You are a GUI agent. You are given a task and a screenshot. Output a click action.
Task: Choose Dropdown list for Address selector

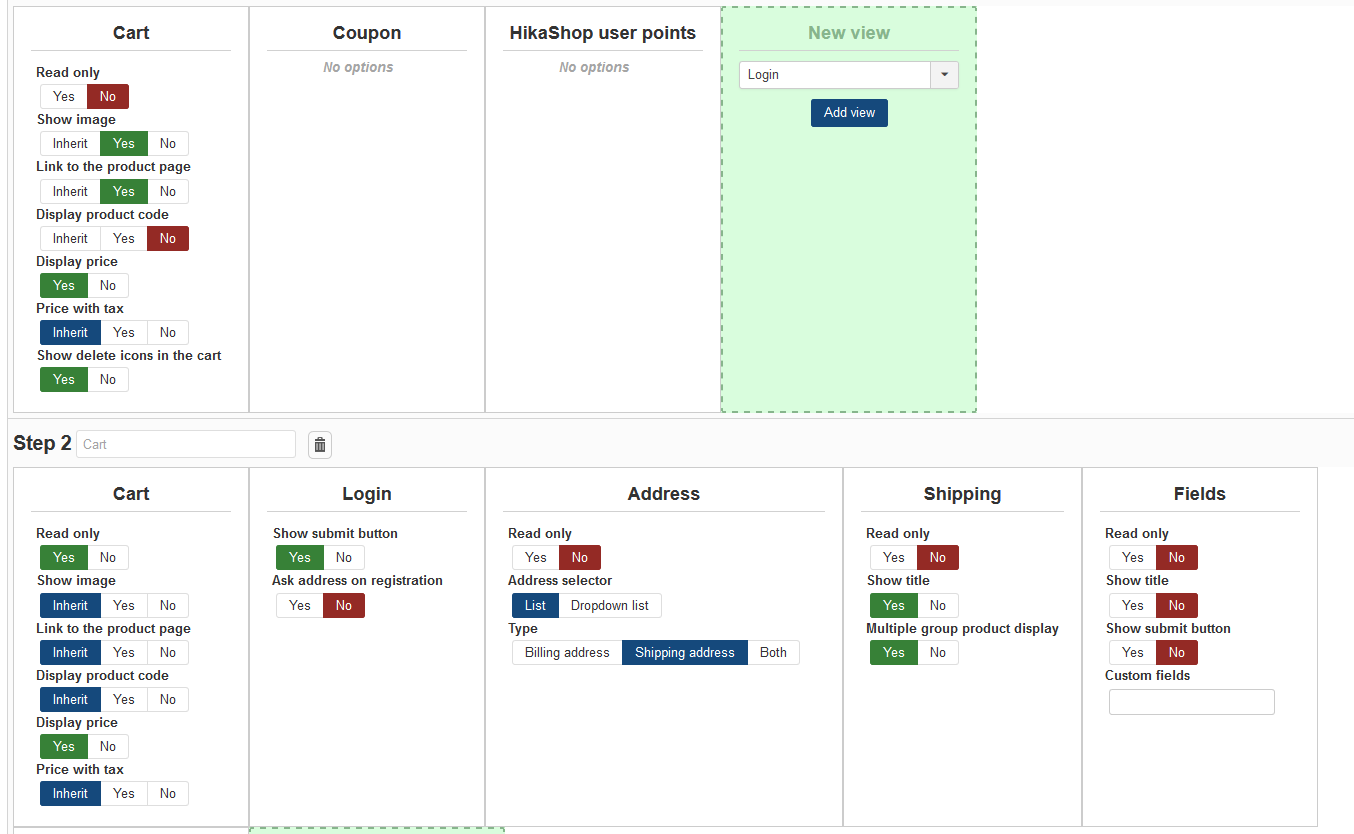[610, 606]
